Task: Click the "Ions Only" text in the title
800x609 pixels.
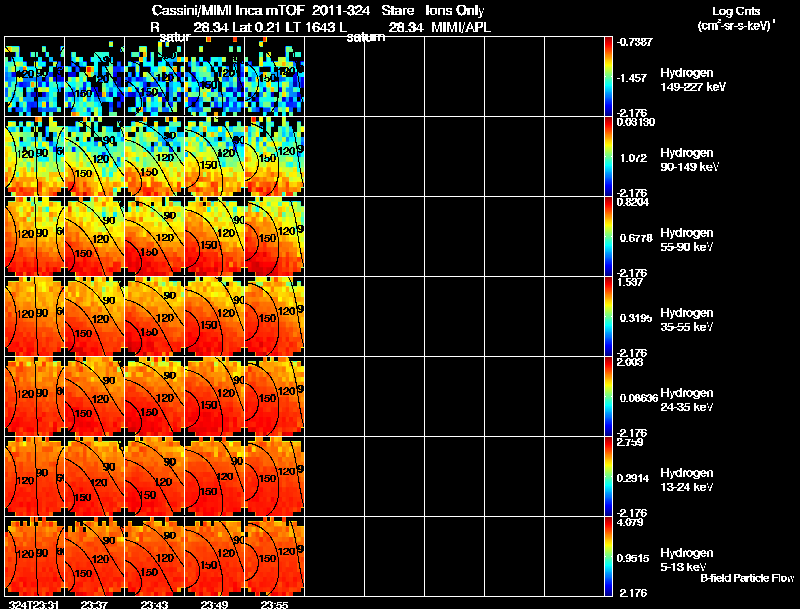Action: click(455, 11)
